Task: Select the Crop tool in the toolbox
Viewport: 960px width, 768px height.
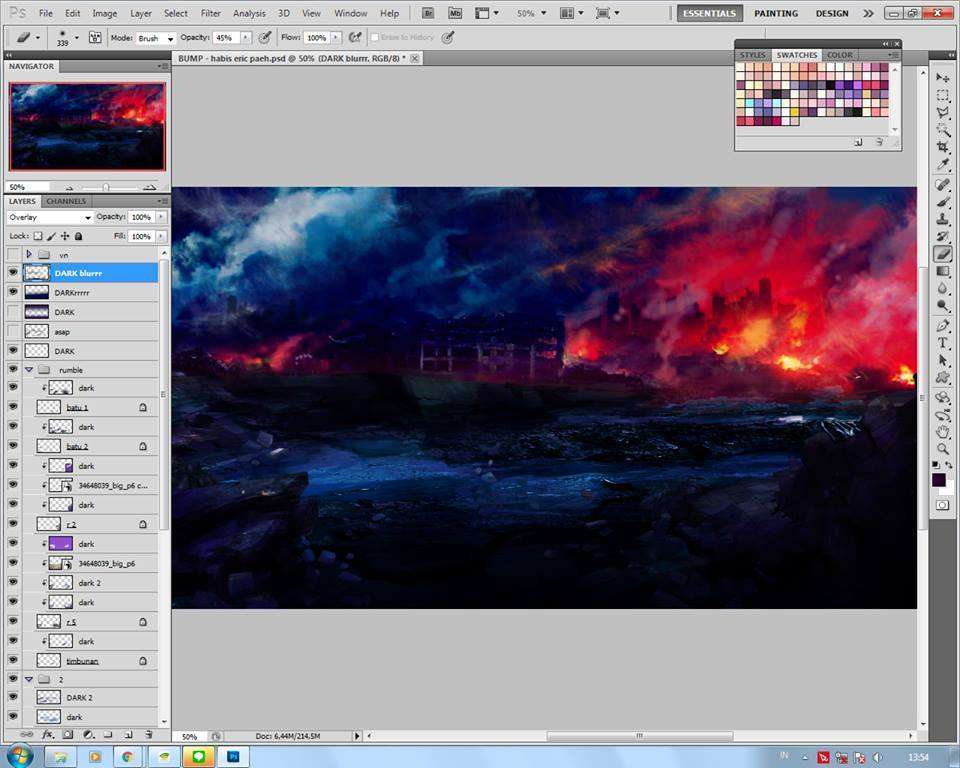Action: tap(943, 147)
